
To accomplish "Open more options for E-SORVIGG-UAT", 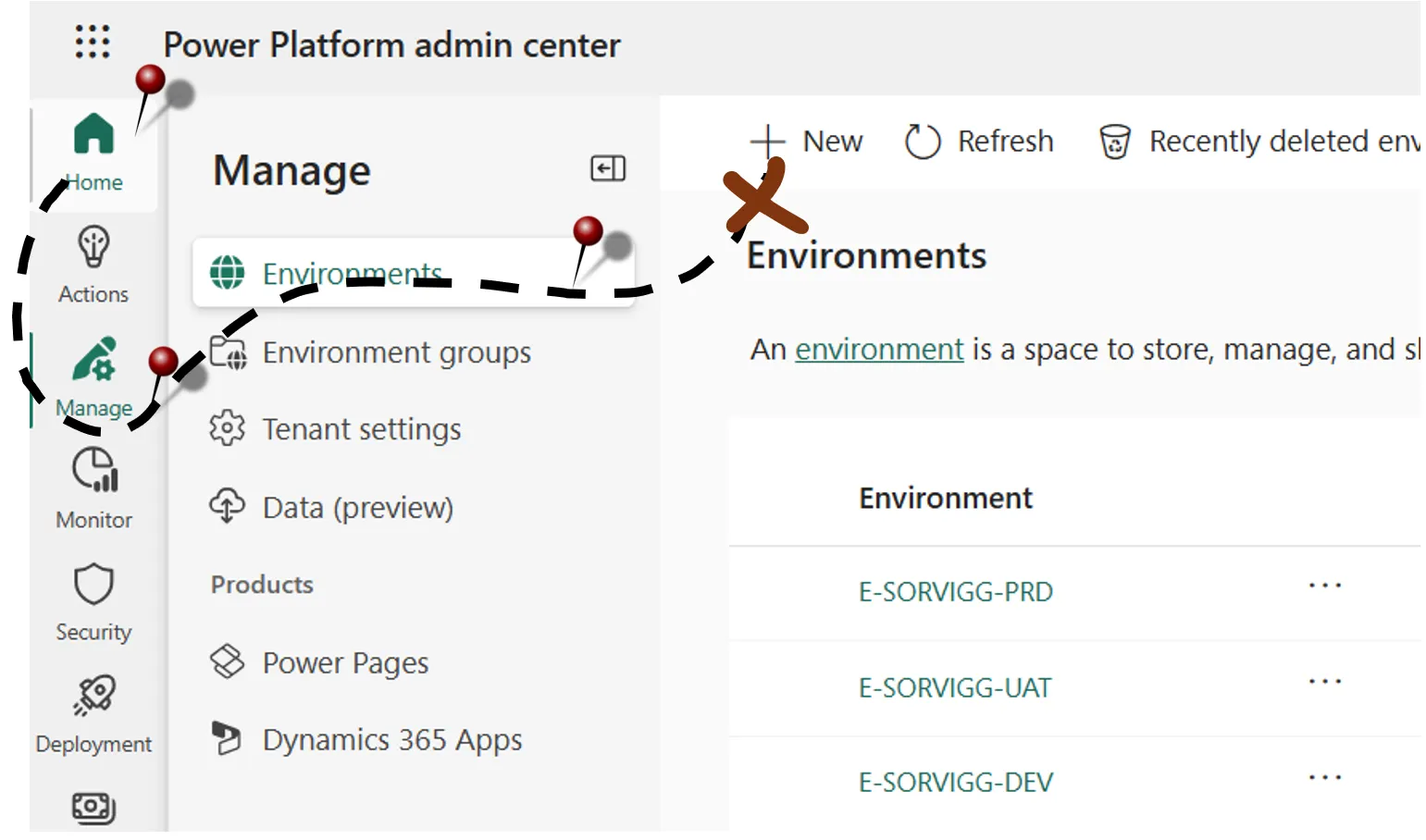I will point(1325,682).
